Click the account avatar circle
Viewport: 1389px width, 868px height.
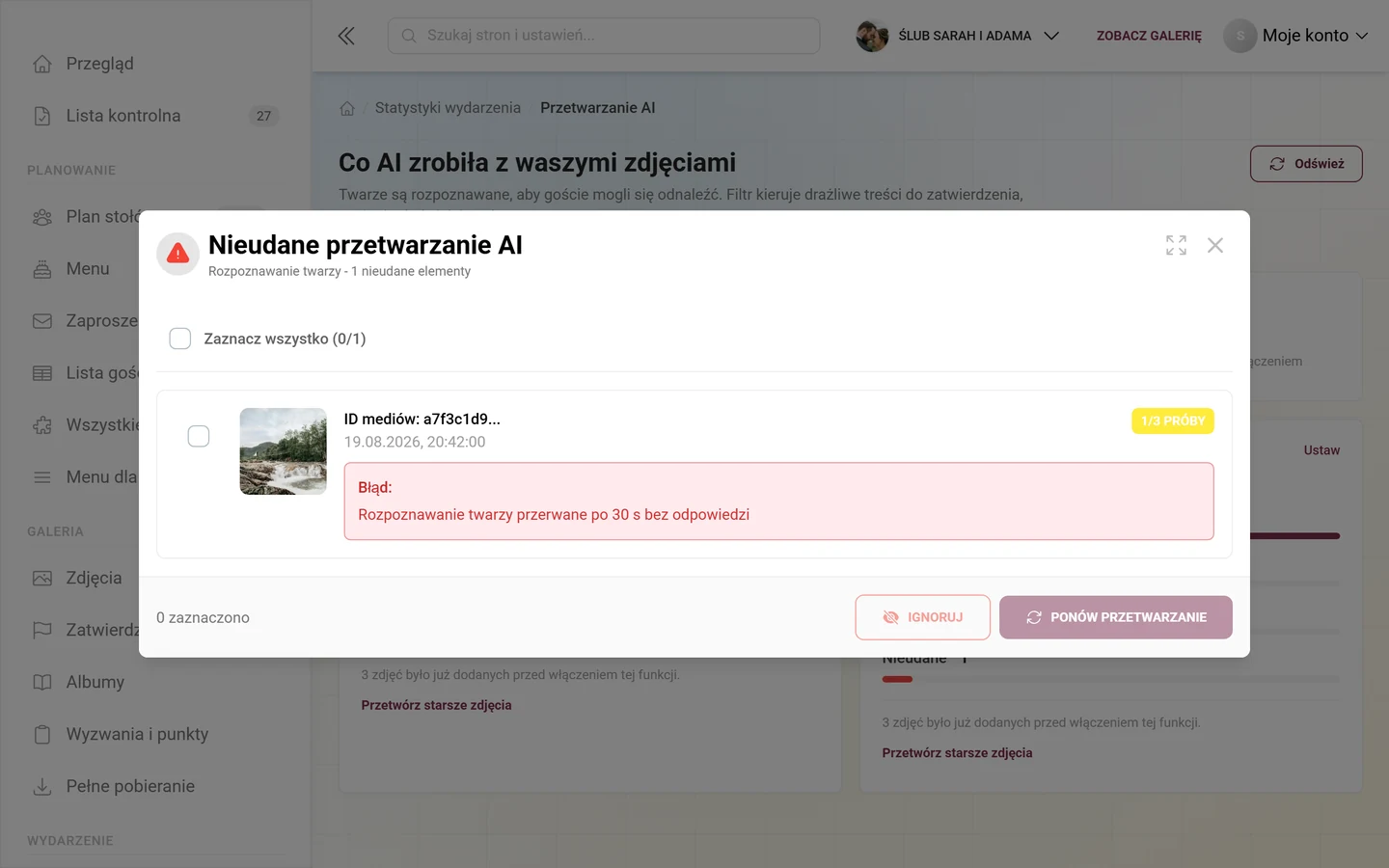1239,36
